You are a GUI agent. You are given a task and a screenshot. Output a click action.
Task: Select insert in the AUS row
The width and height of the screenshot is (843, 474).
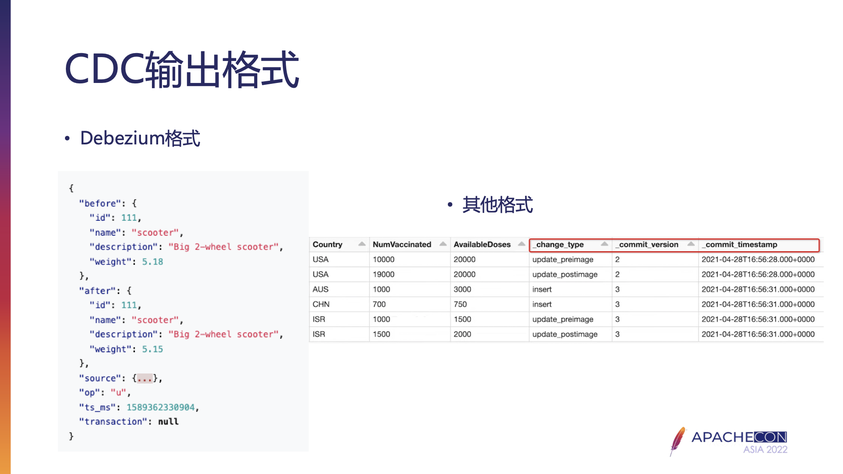[542, 290]
